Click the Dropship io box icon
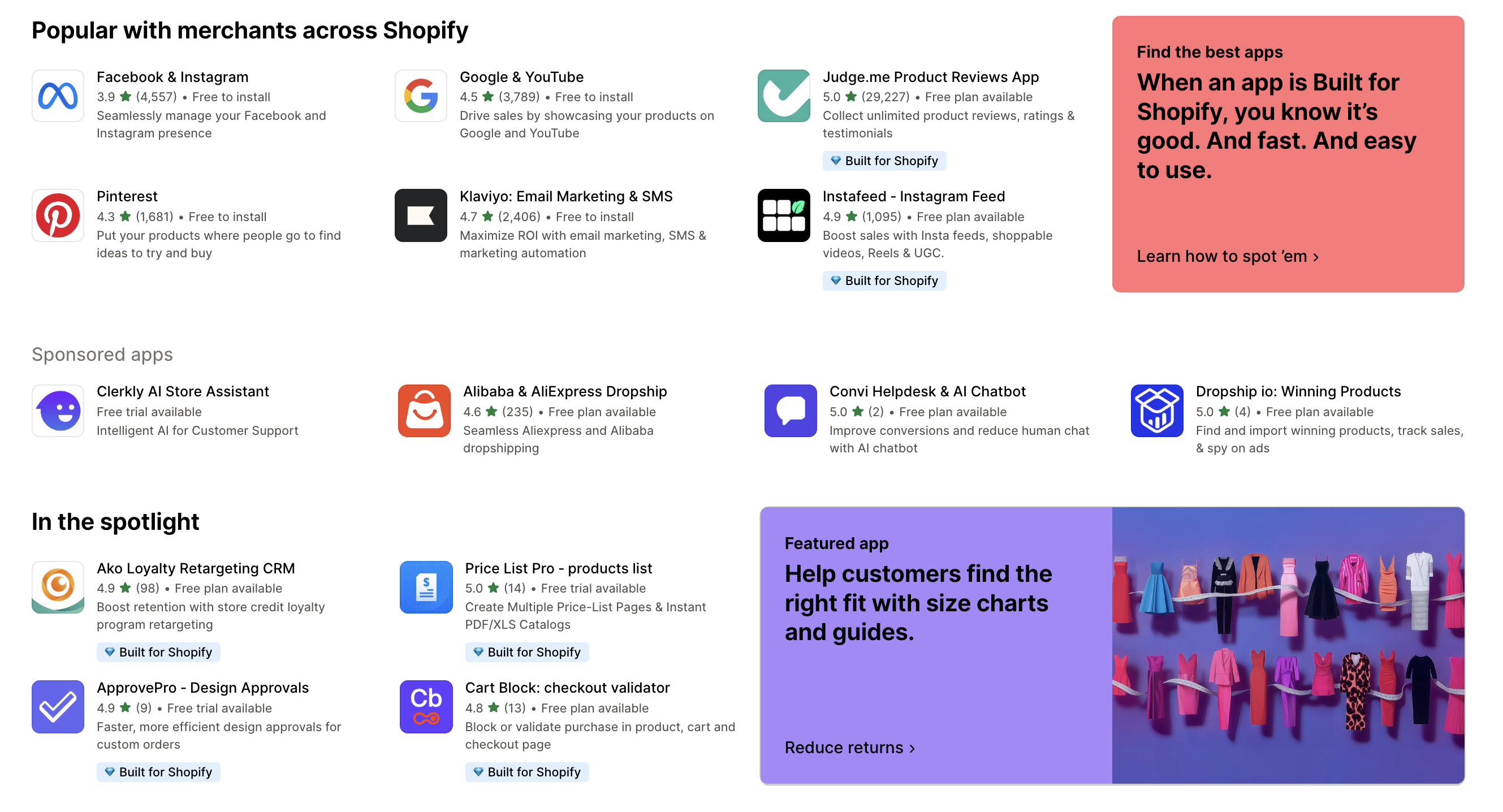The width and height of the screenshot is (1503, 812). click(1156, 410)
